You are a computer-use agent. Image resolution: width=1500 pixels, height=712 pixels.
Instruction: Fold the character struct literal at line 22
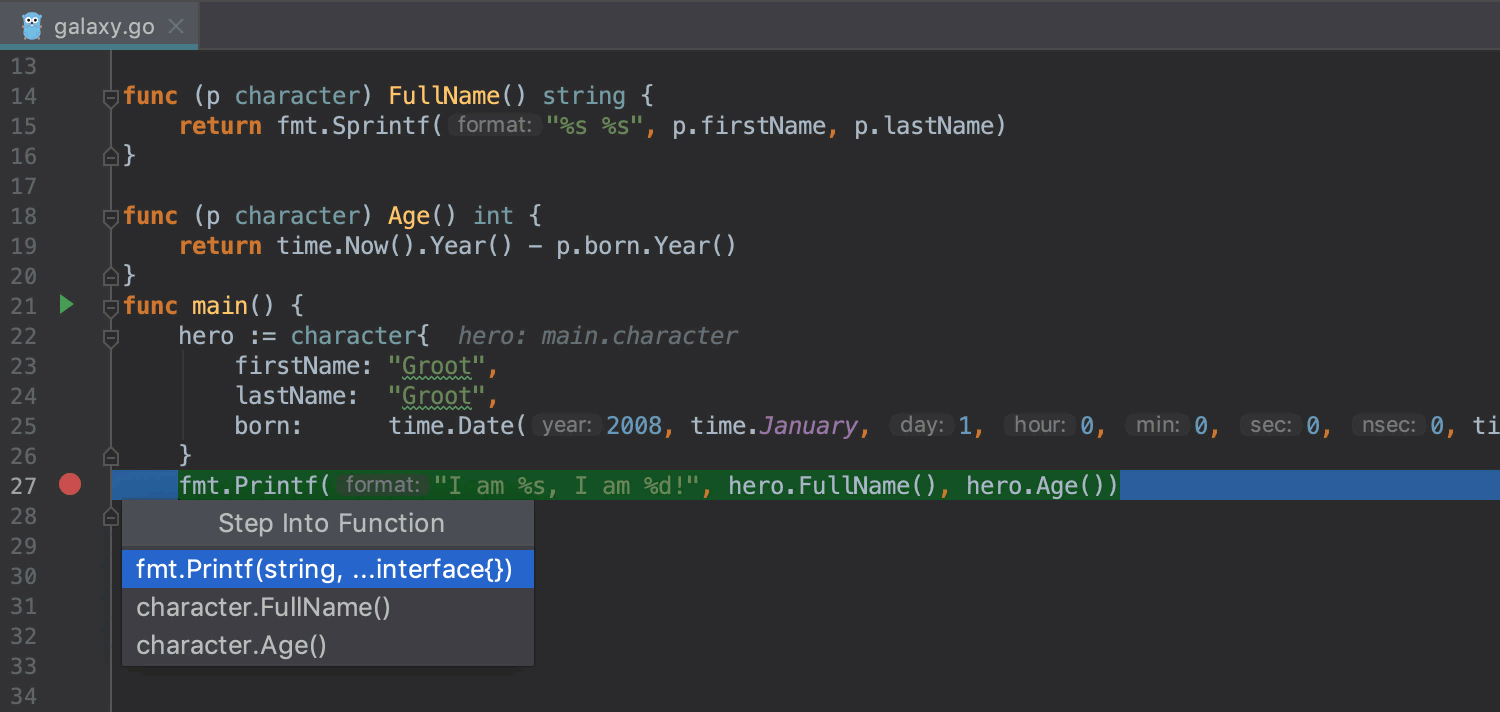111,337
